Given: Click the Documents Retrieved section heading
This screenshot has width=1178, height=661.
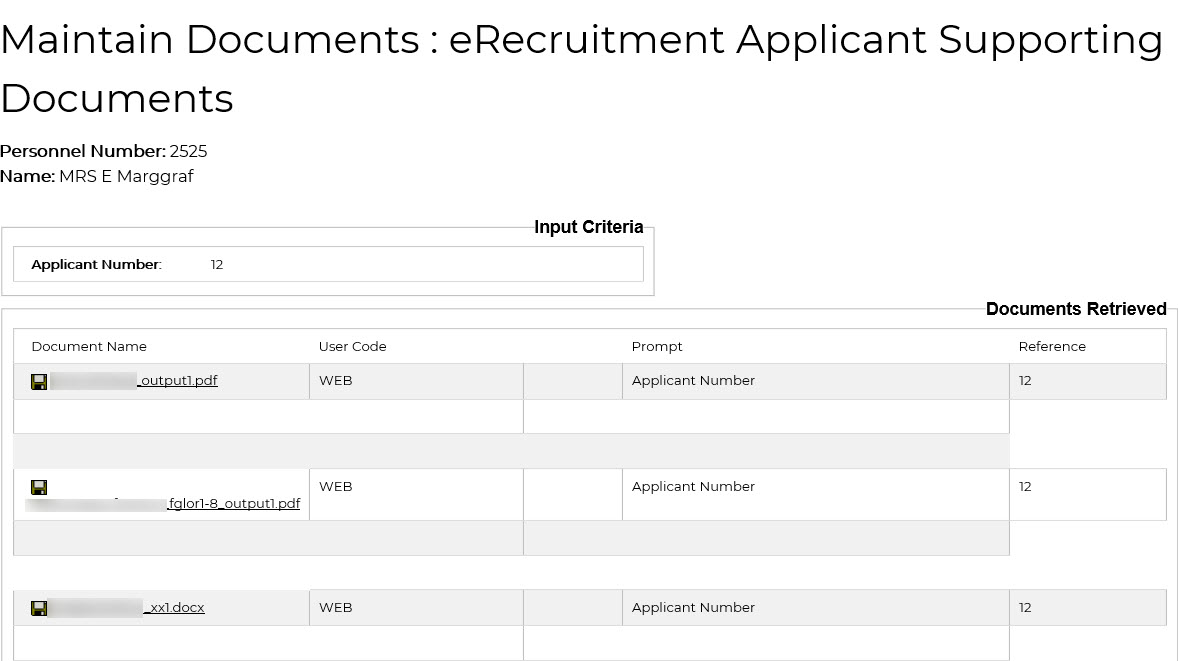Looking at the screenshot, I should point(1075,309).
